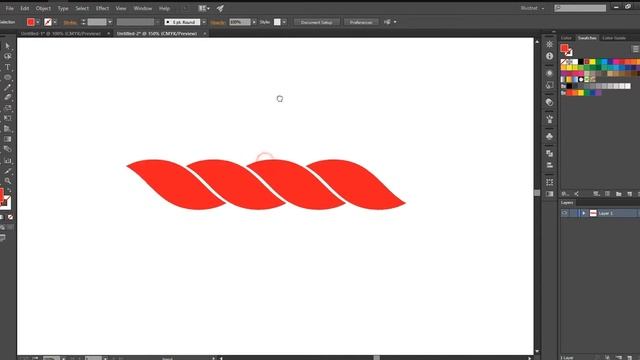Click the fill color box in toolbox

1,194
